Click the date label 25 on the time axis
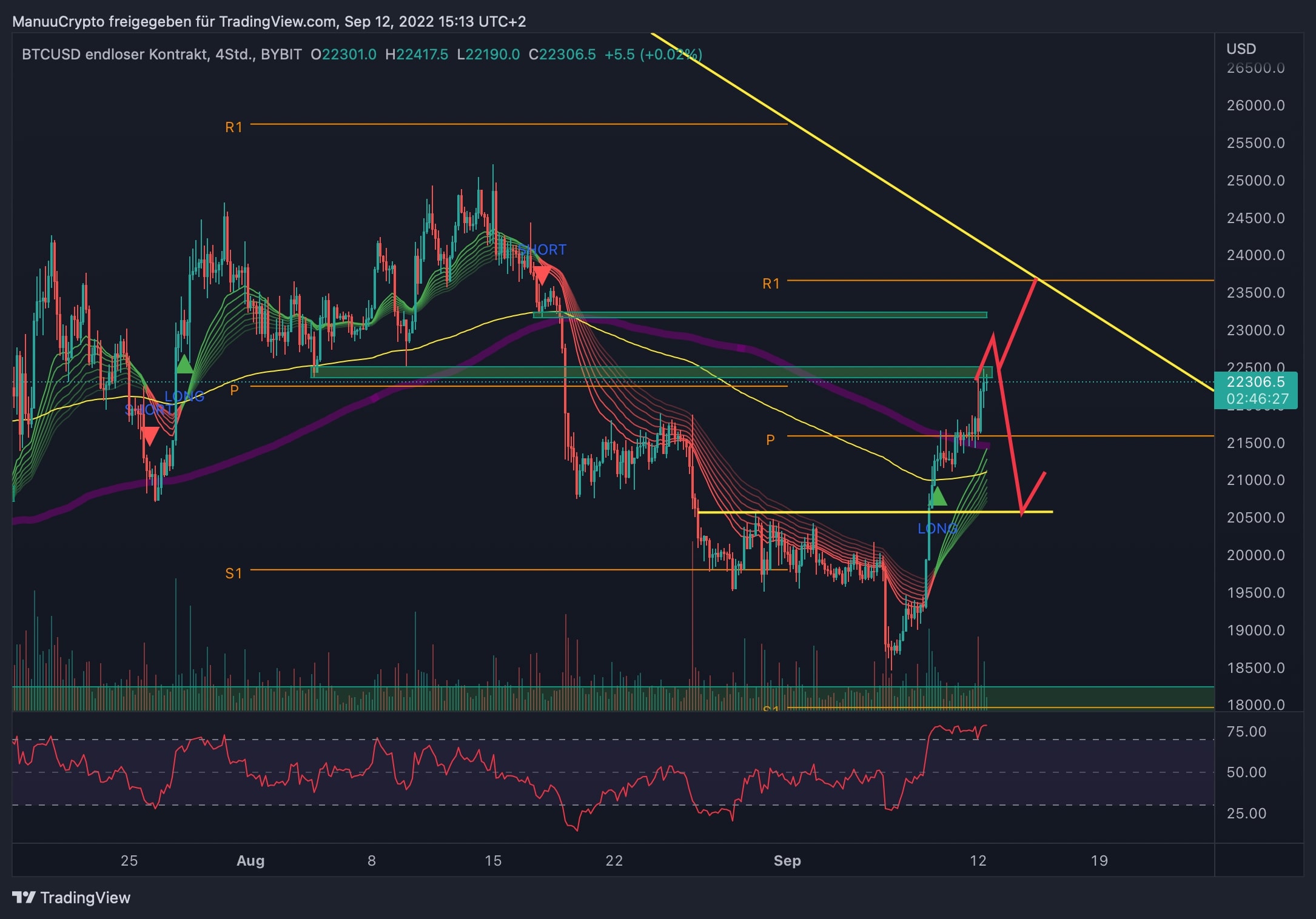Image resolution: width=1316 pixels, height=919 pixels. [129, 860]
